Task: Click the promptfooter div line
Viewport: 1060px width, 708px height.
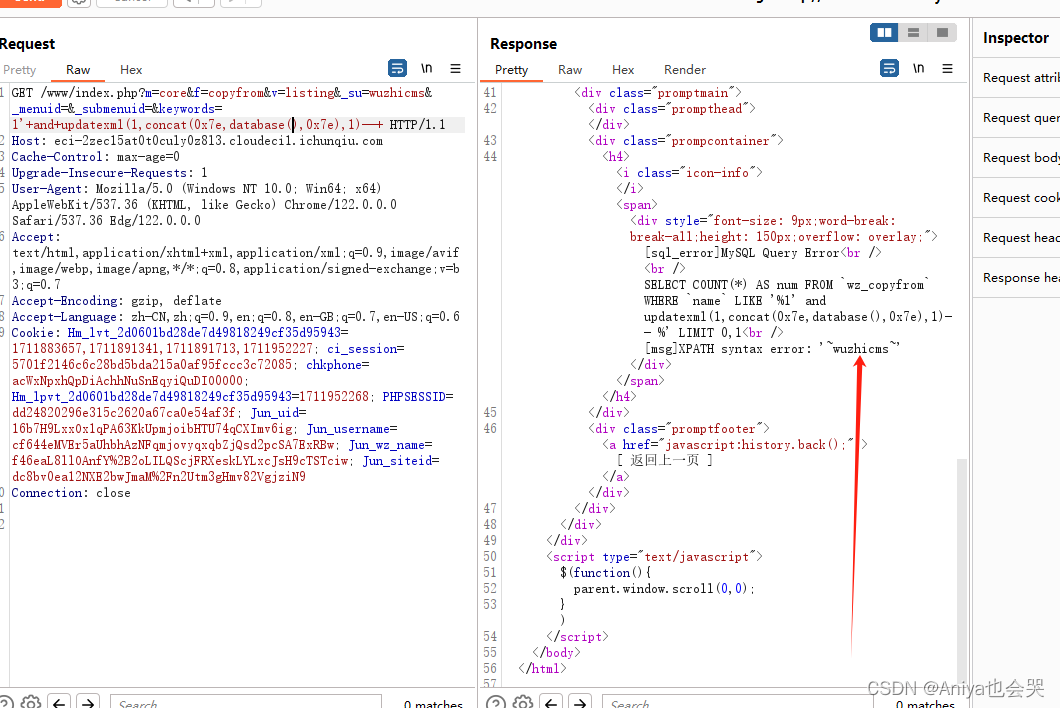Action: point(679,429)
